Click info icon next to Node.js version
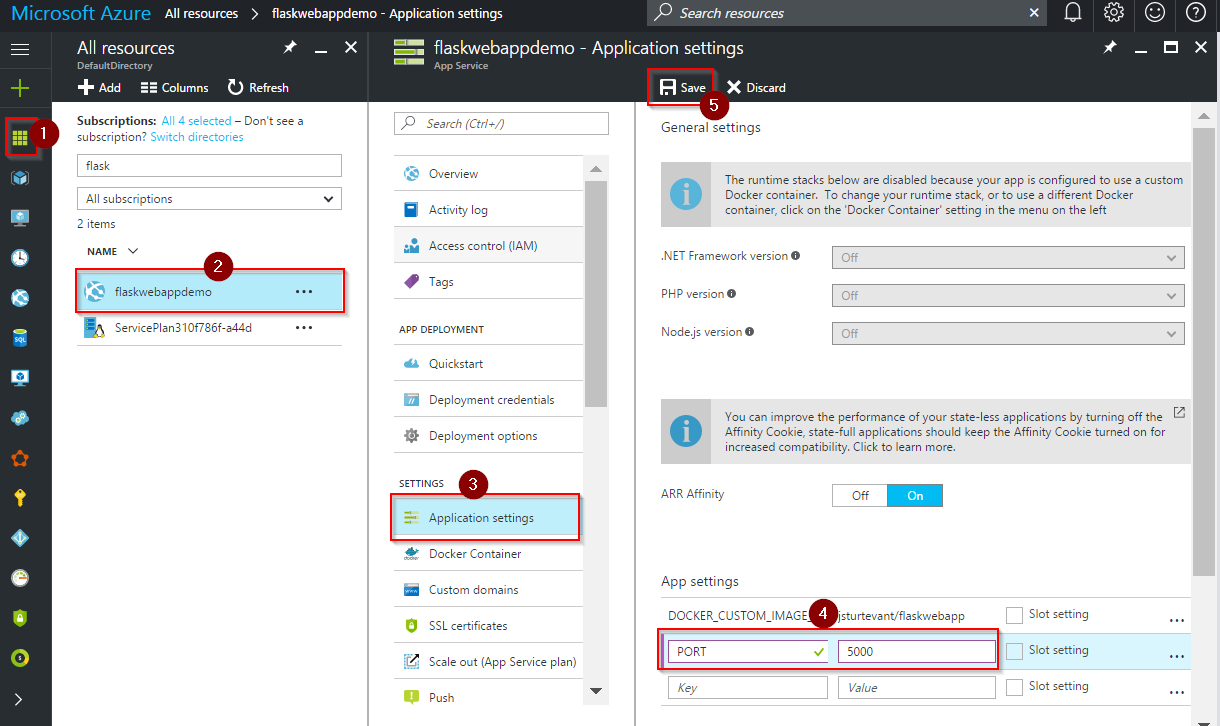Screen dimensions: 1220x726 [x=750, y=332]
